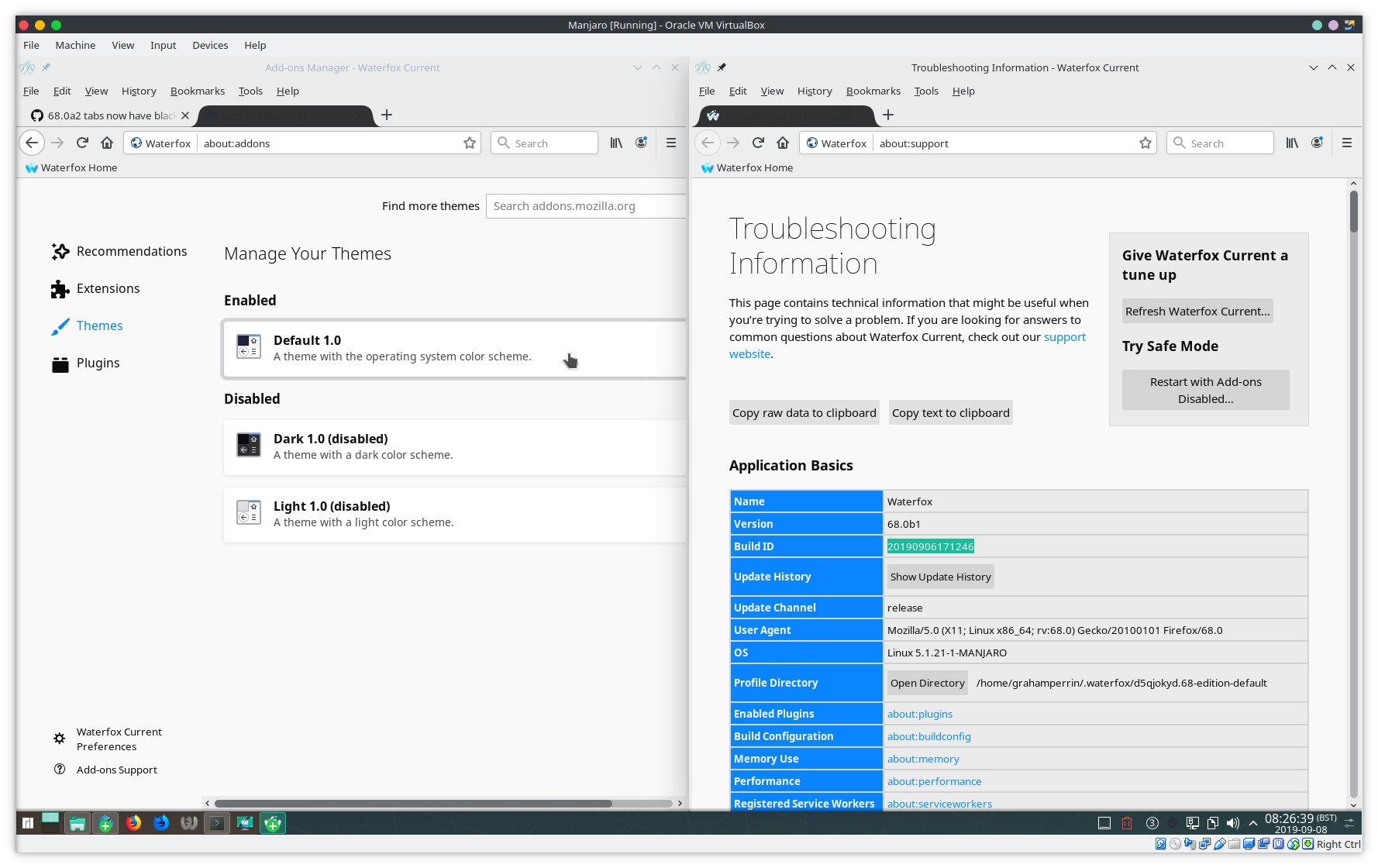Open Extensions category in add-ons sidebar

point(96,288)
